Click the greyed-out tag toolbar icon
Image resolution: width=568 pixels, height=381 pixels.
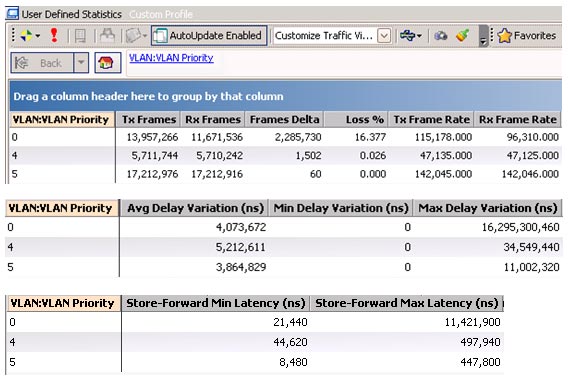tap(133, 35)
